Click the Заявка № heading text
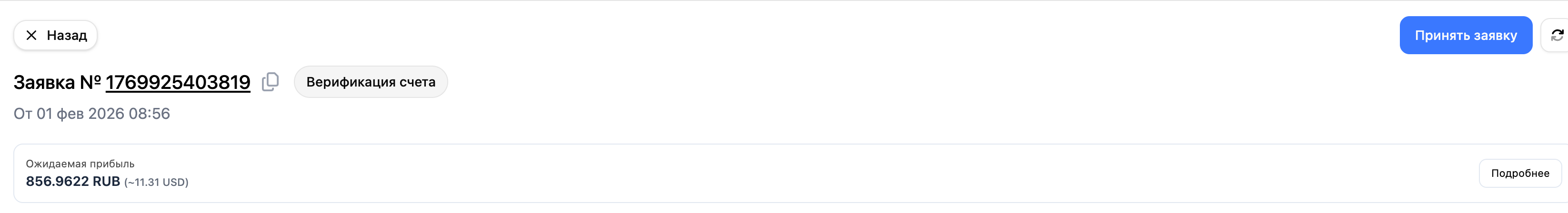The image size is (1568, 213). pos(57,82)
